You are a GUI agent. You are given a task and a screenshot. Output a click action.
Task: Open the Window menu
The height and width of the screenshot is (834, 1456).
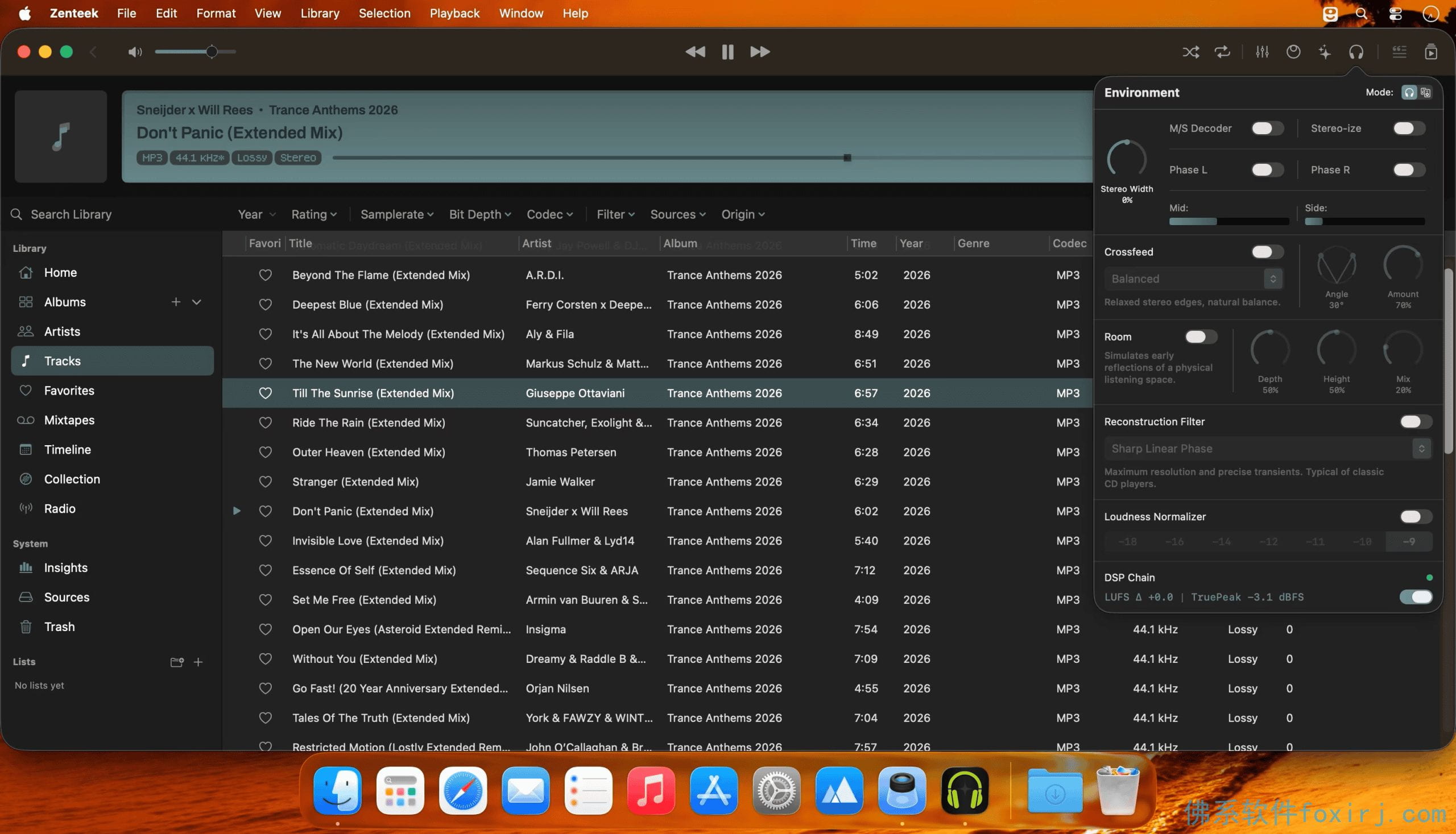pyautogui.click(x=521, y=13)
